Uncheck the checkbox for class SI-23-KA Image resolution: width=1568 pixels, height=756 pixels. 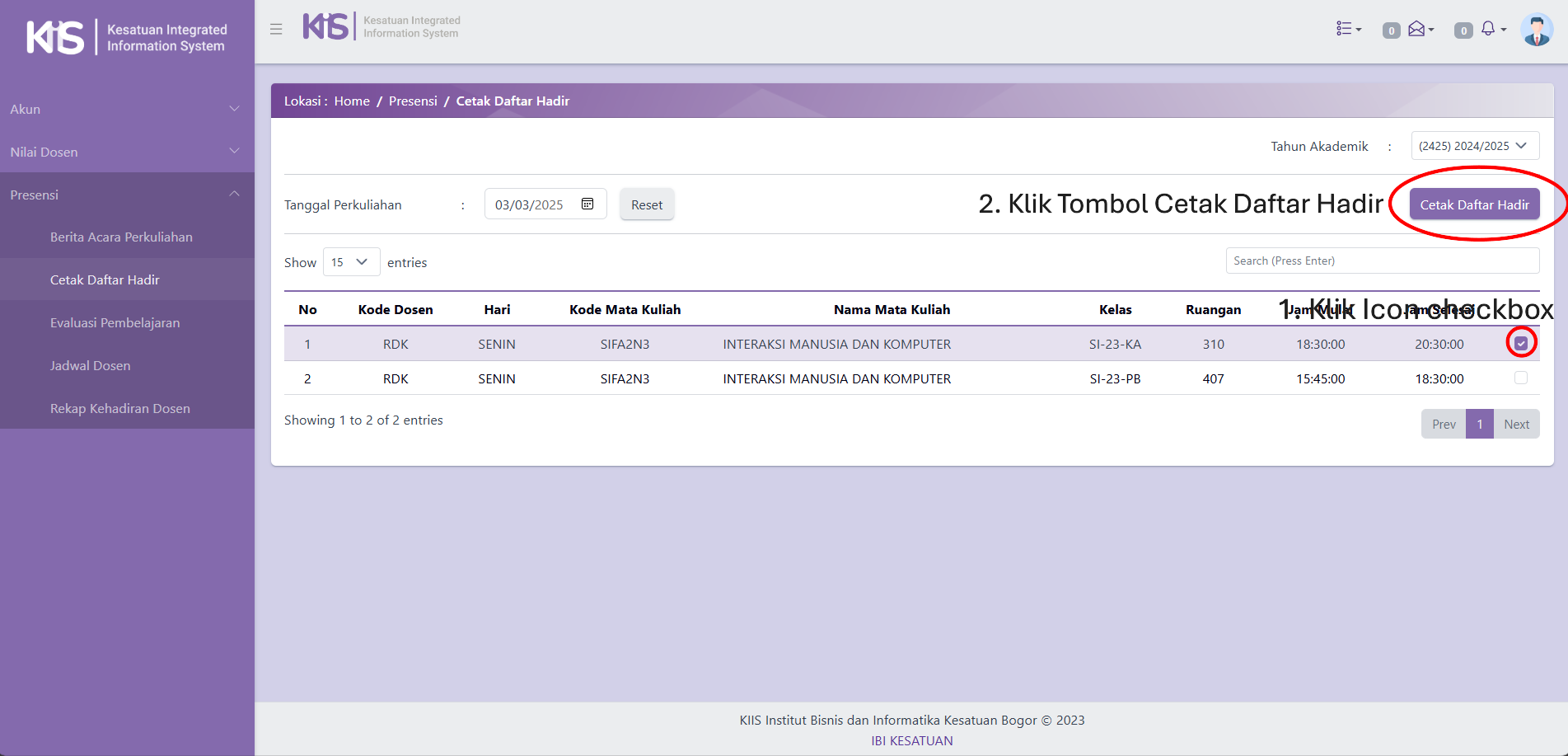pos(1521,343)
